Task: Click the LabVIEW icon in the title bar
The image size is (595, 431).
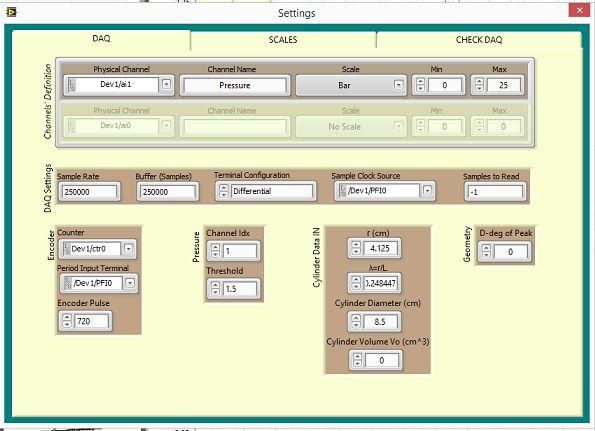Action: click(x=11, y=13)
